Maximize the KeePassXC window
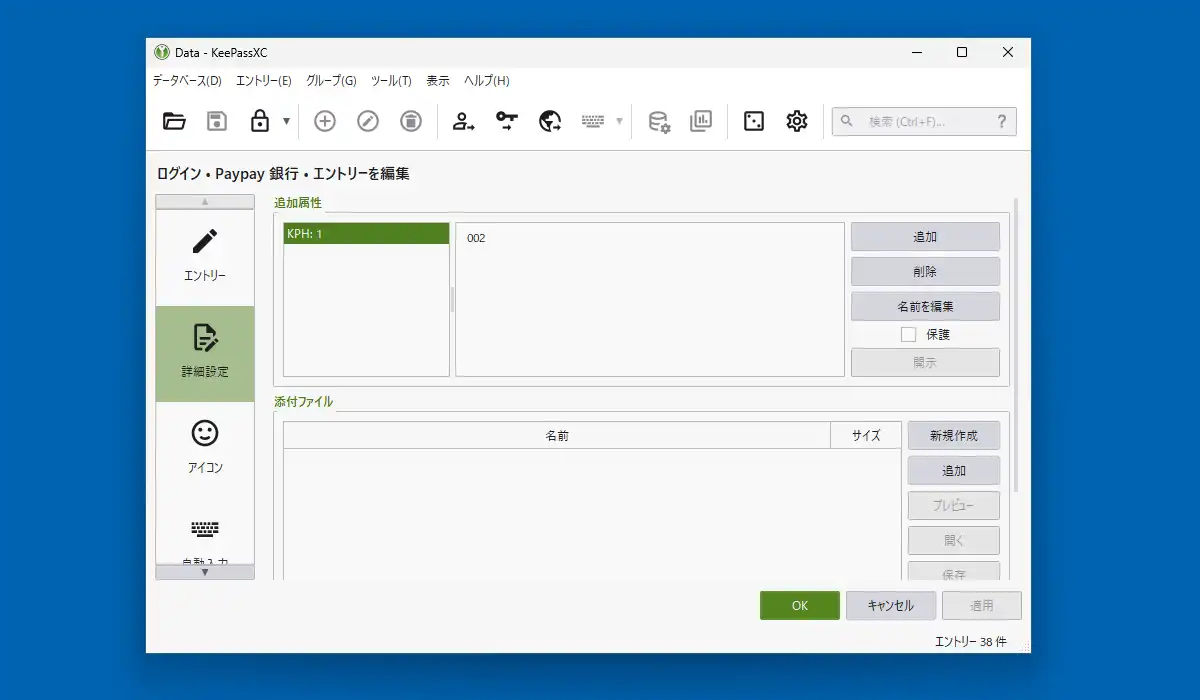The image size is (1200, 700). pyautogui.click(x=962, y=52)
